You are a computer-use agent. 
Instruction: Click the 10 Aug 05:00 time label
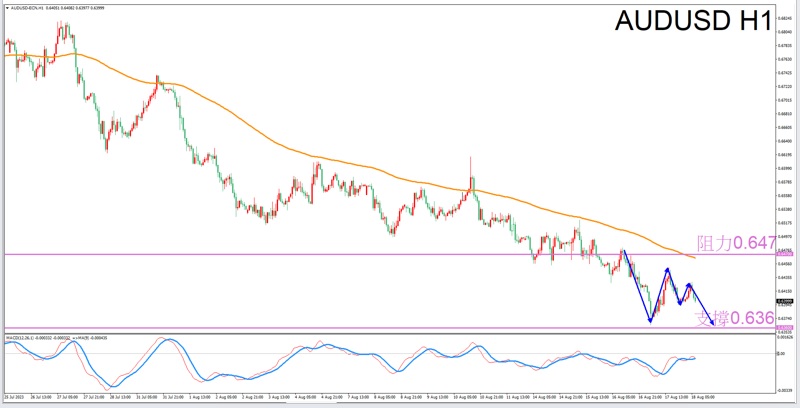(465, 397)
